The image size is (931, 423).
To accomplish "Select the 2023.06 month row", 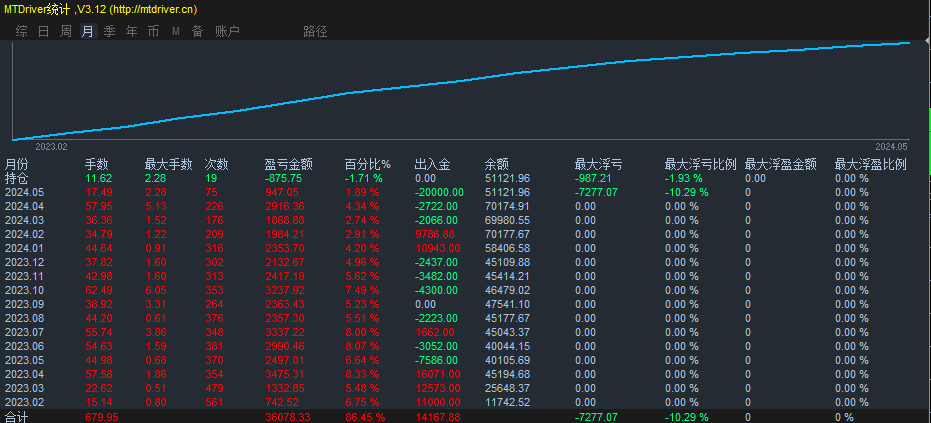I will point(465,346).
